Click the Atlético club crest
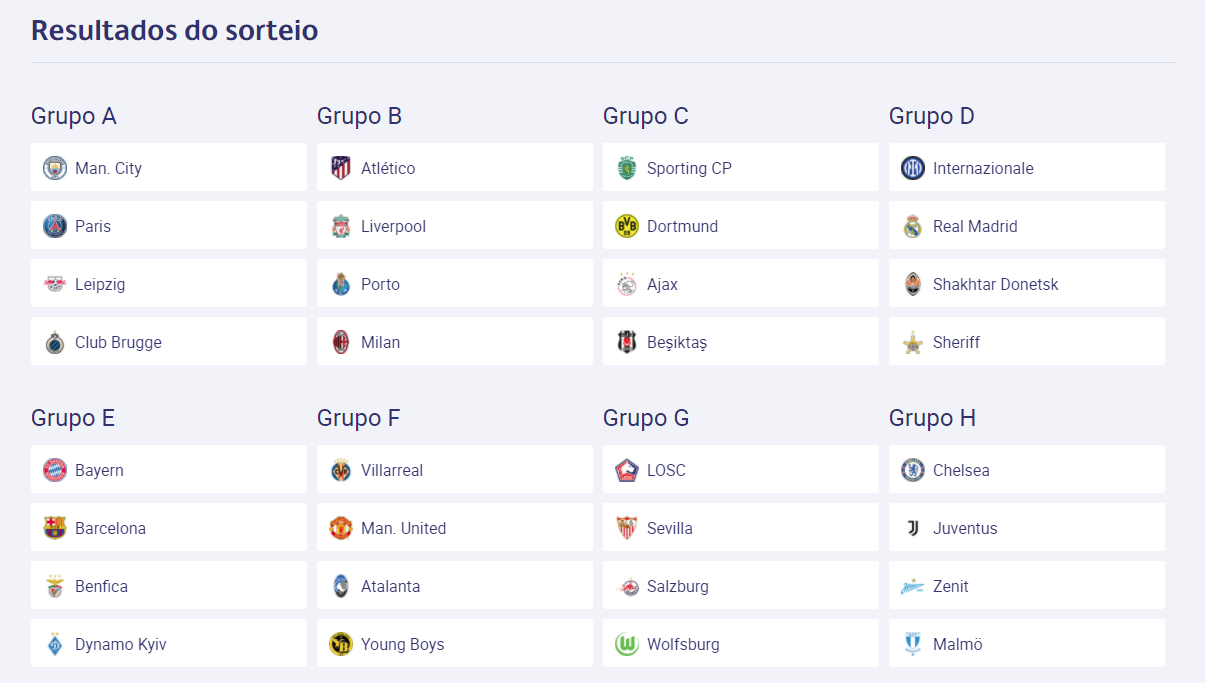This screenshot has height=683, width=1205. [341, 168]
